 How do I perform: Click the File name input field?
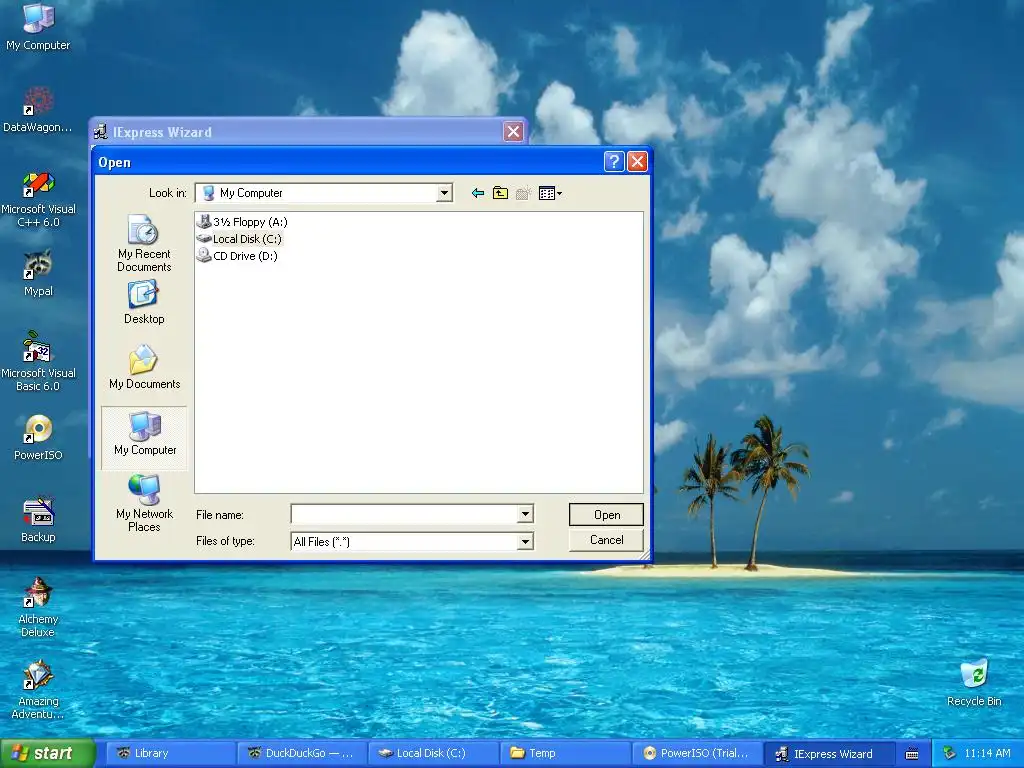tap(404, 515)
